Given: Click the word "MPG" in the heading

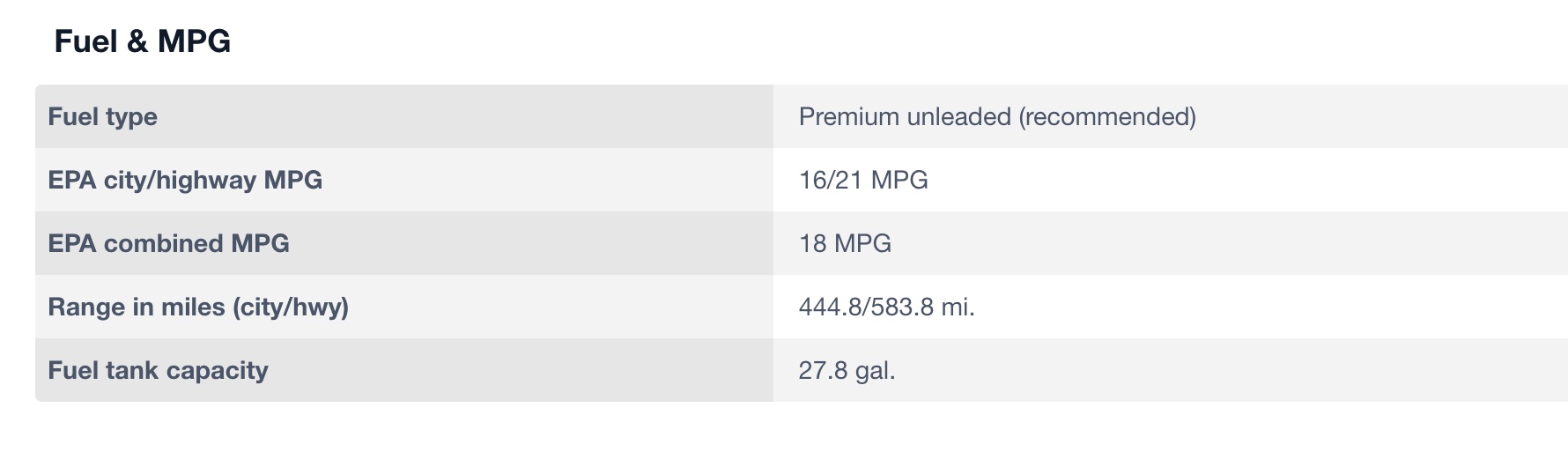Looking at the screenshot, I should click(194, 41).
